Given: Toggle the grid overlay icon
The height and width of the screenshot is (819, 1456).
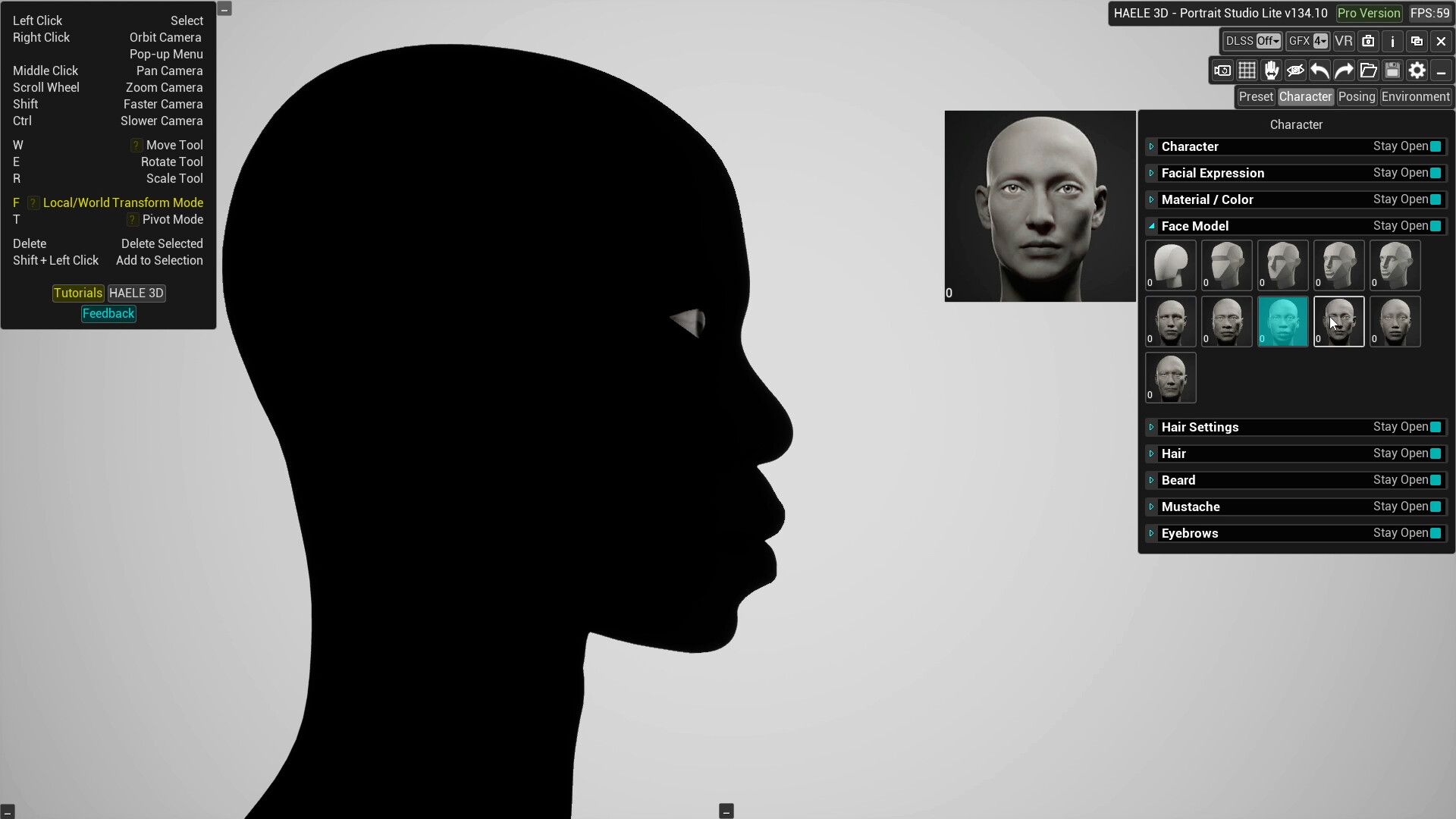Looking at the screenshot, I should (1247, 71).
